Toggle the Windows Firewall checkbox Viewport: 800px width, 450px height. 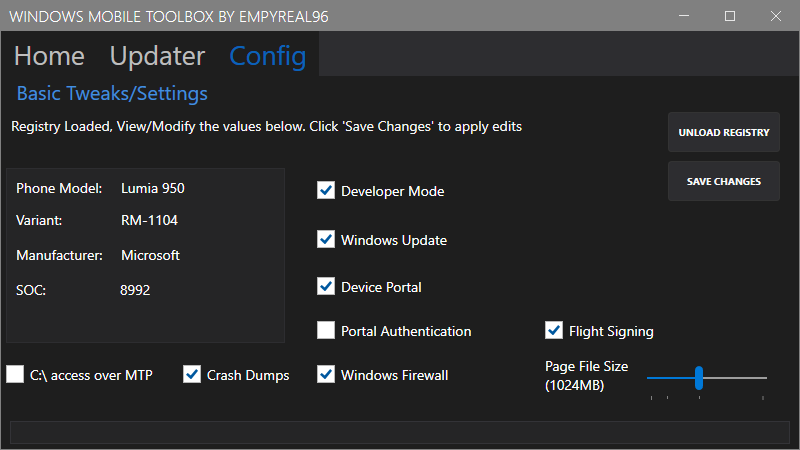[326, 374]
